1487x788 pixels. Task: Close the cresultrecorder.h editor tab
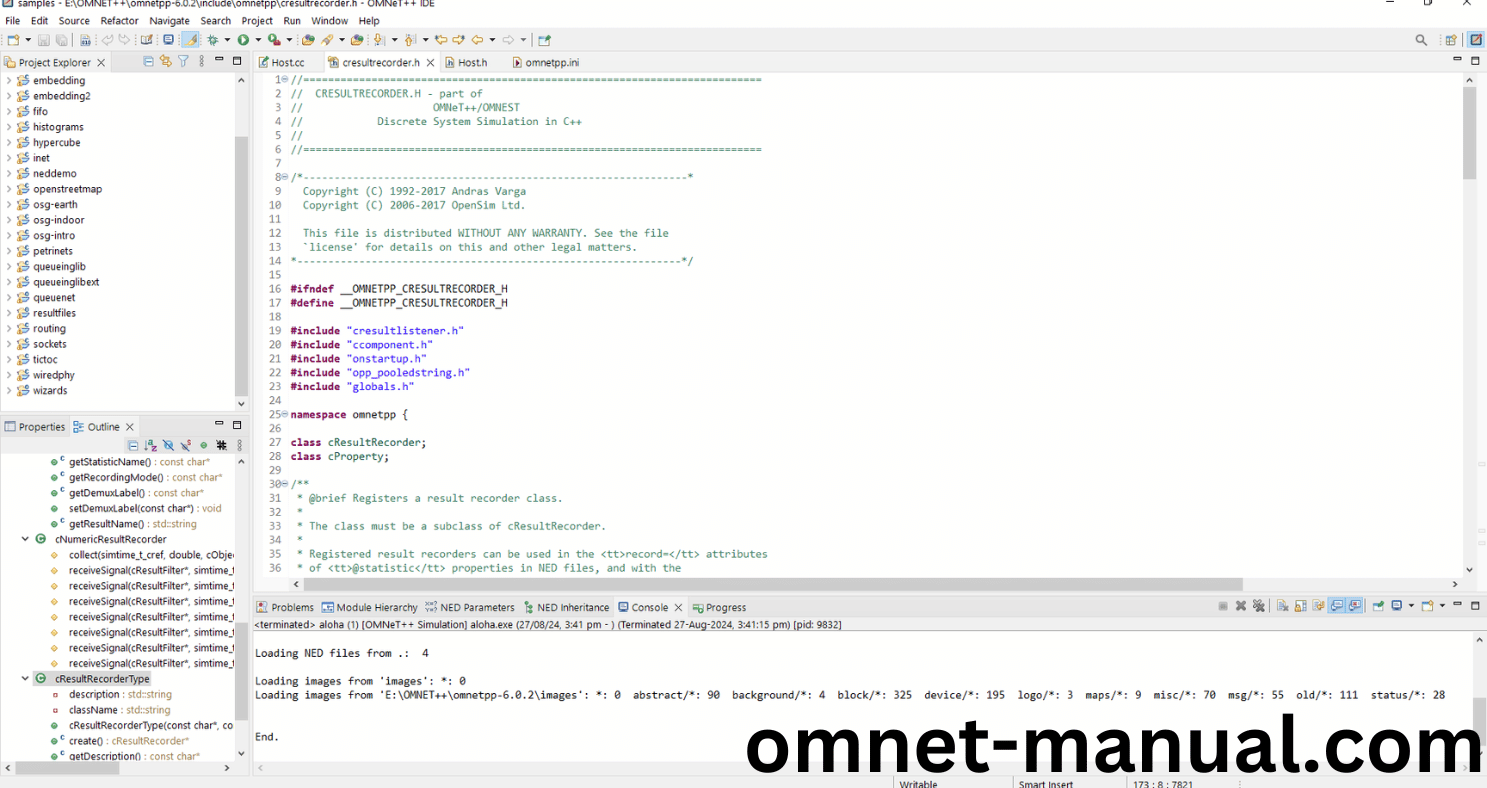[x=430, y=62]
